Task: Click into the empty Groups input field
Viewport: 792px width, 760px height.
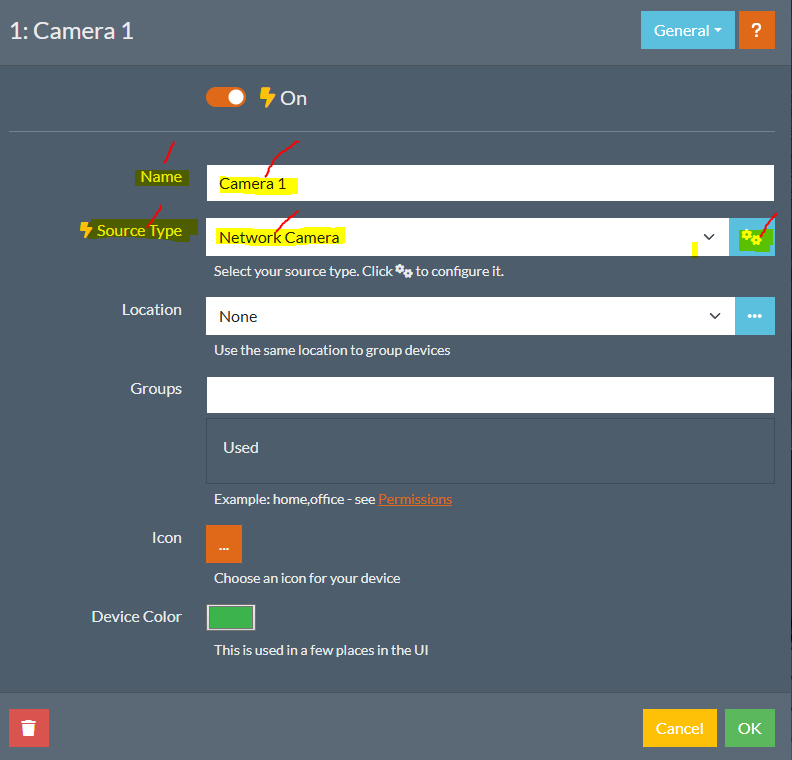Action: pos(490,395)
